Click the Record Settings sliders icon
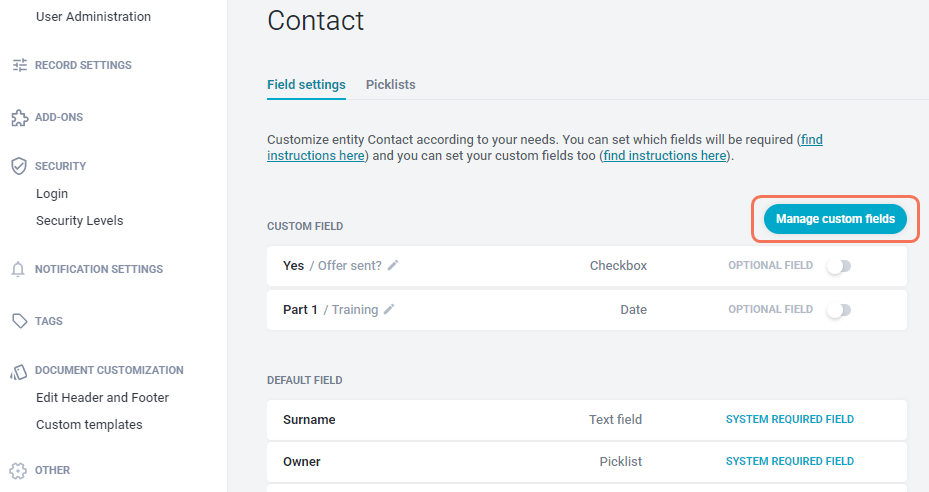 coord(20,65)
